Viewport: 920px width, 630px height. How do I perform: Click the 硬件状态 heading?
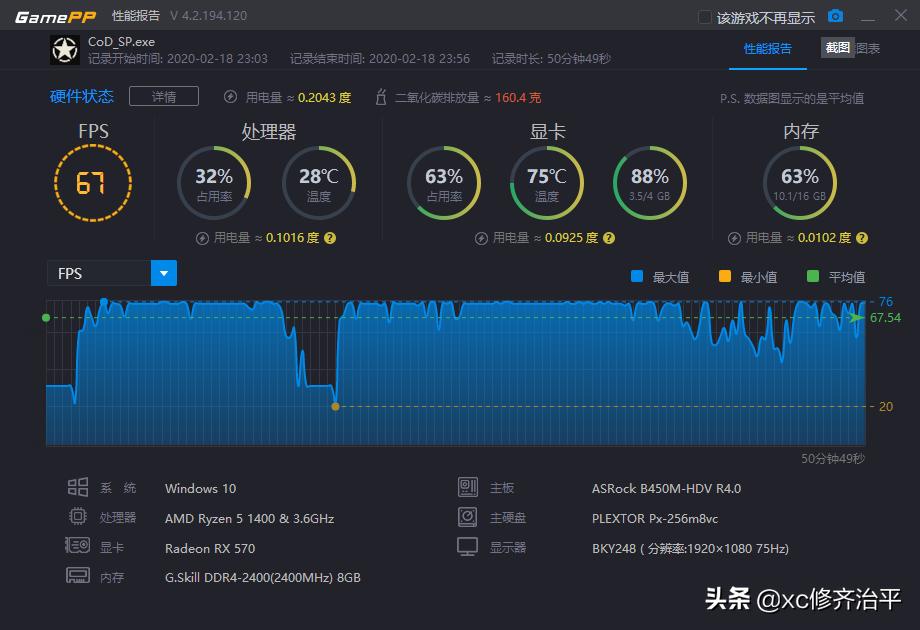[82, 96]
